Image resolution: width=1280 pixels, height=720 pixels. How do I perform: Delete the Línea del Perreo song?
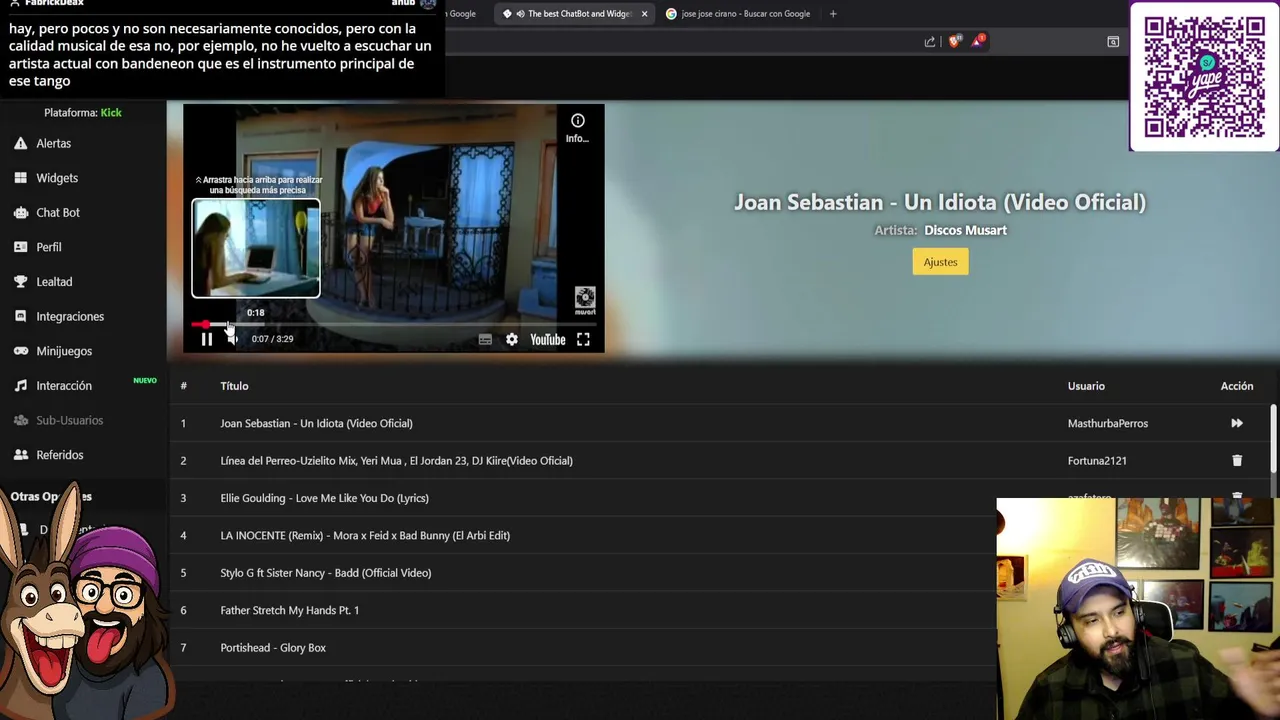point(1237,461)
